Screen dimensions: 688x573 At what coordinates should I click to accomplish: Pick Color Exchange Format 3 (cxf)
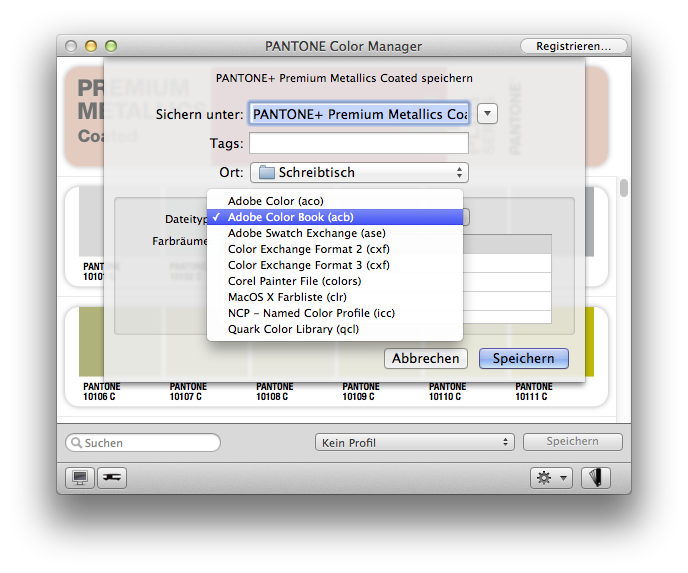[x=335, y=265]
